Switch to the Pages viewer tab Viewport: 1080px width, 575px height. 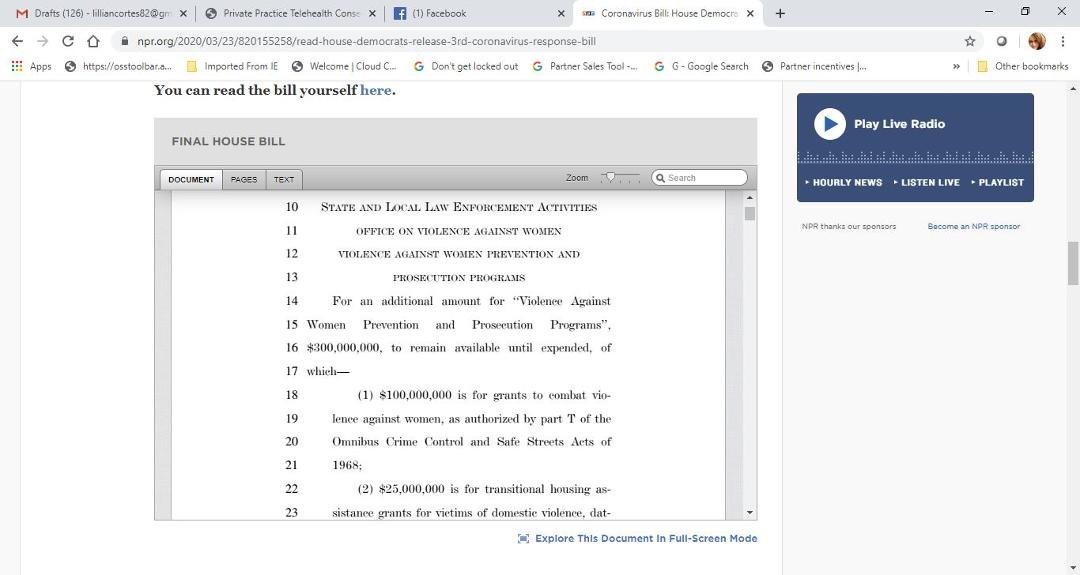pos(244,179)
